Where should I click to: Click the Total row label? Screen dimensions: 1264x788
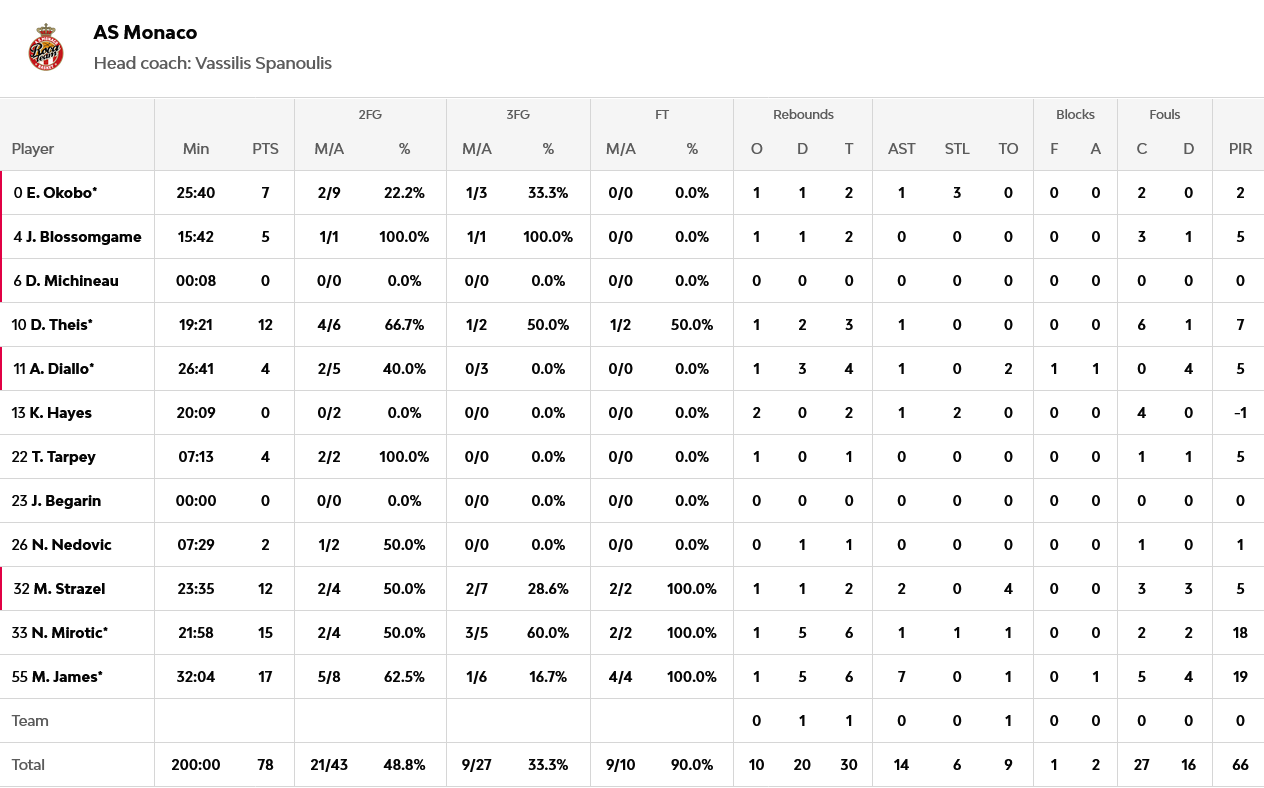28,765
